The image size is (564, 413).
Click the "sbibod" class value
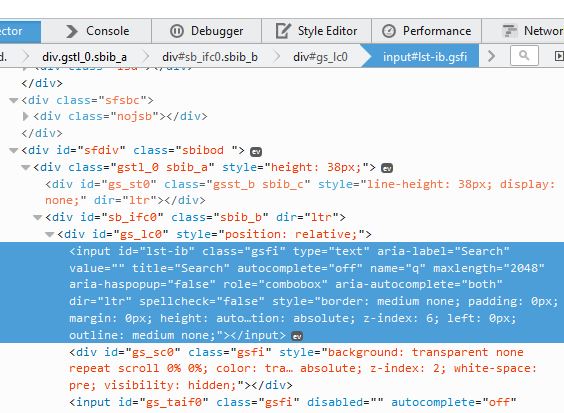click(203, 150)
